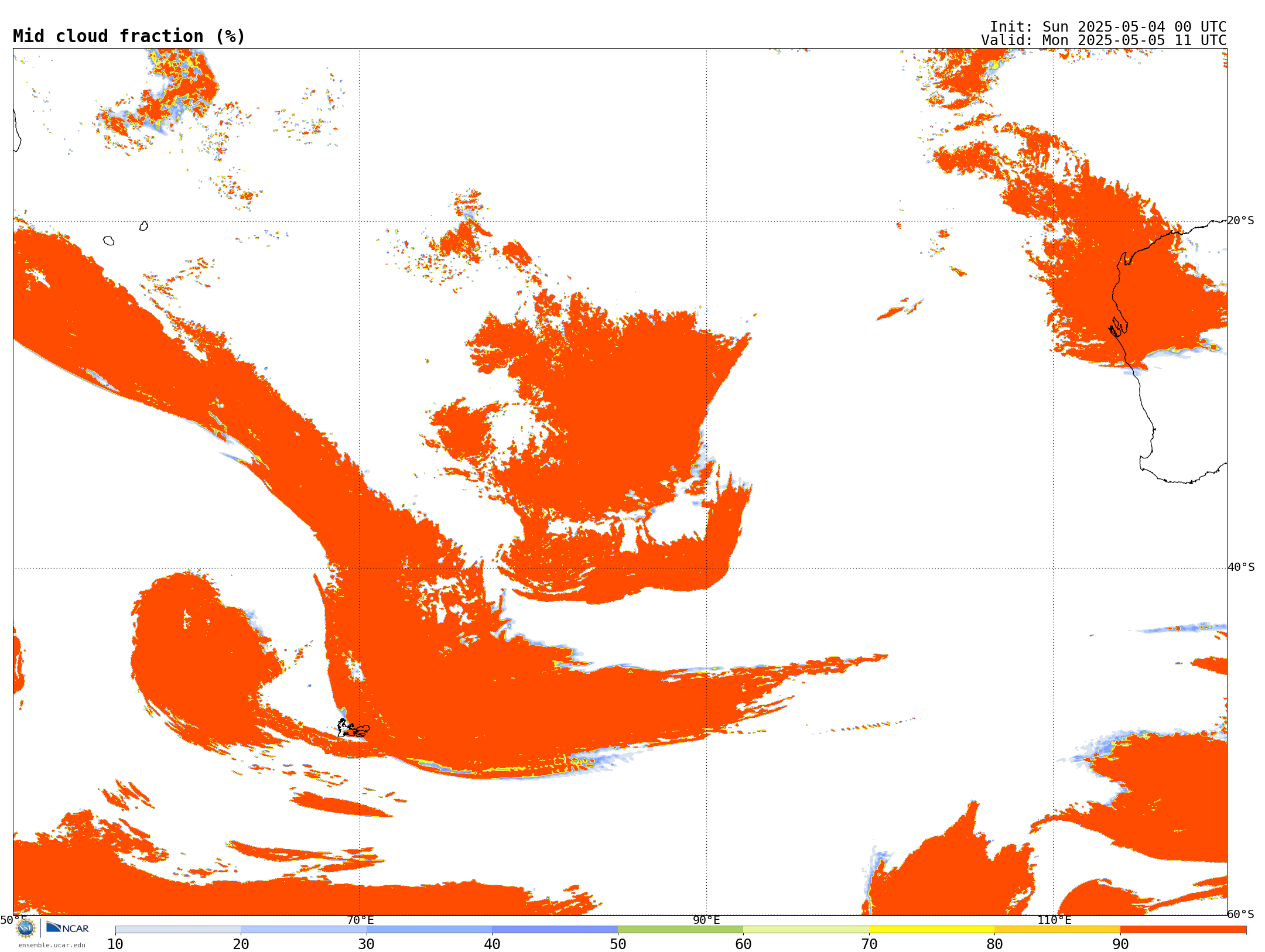
Task: Click the 30-40% blue colorbar segment
Action: [429, 930]
